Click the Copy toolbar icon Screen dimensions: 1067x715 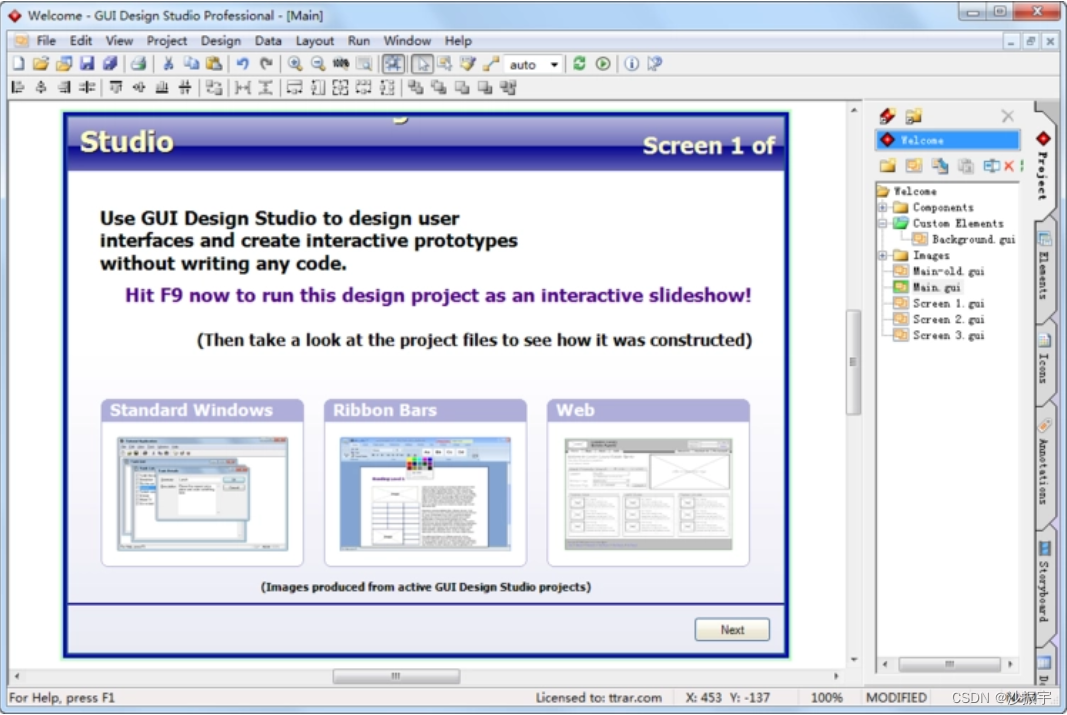191,64
